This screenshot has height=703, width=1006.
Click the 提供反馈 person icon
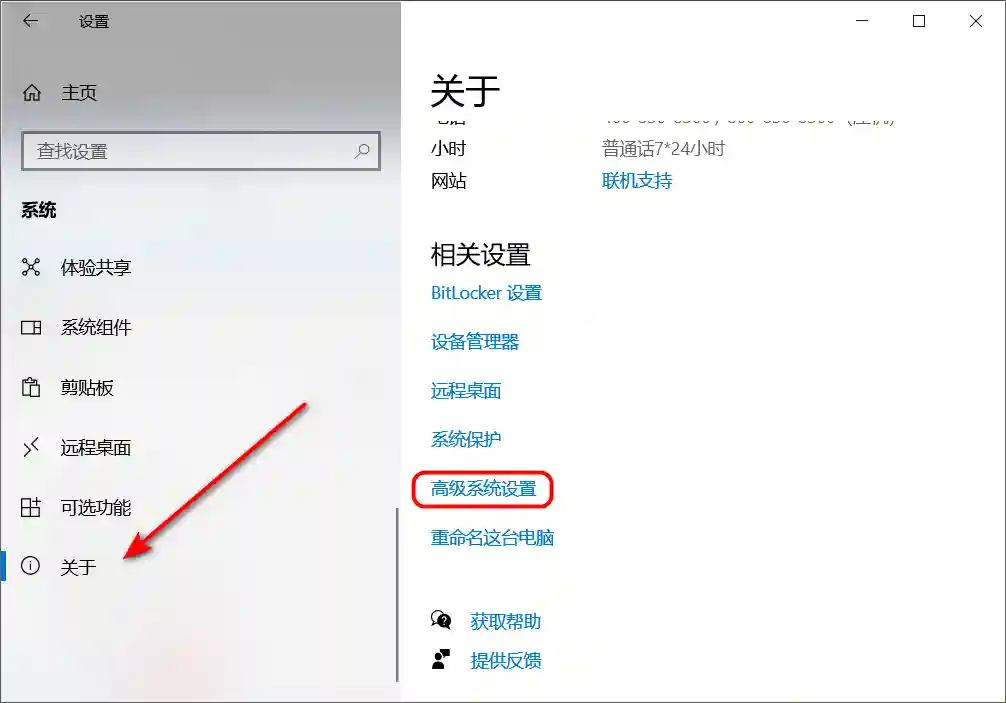tap(441, 659)
